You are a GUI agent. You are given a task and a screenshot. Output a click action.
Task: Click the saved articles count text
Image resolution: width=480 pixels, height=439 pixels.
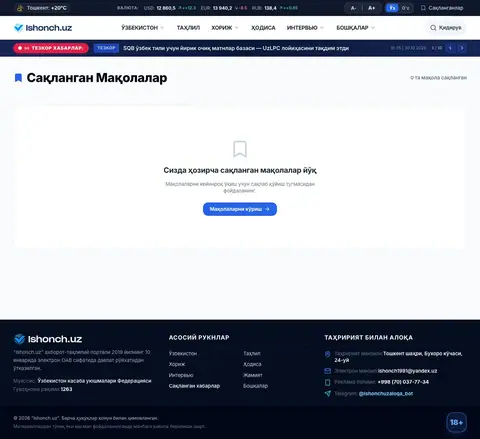(x=438, y=78)
